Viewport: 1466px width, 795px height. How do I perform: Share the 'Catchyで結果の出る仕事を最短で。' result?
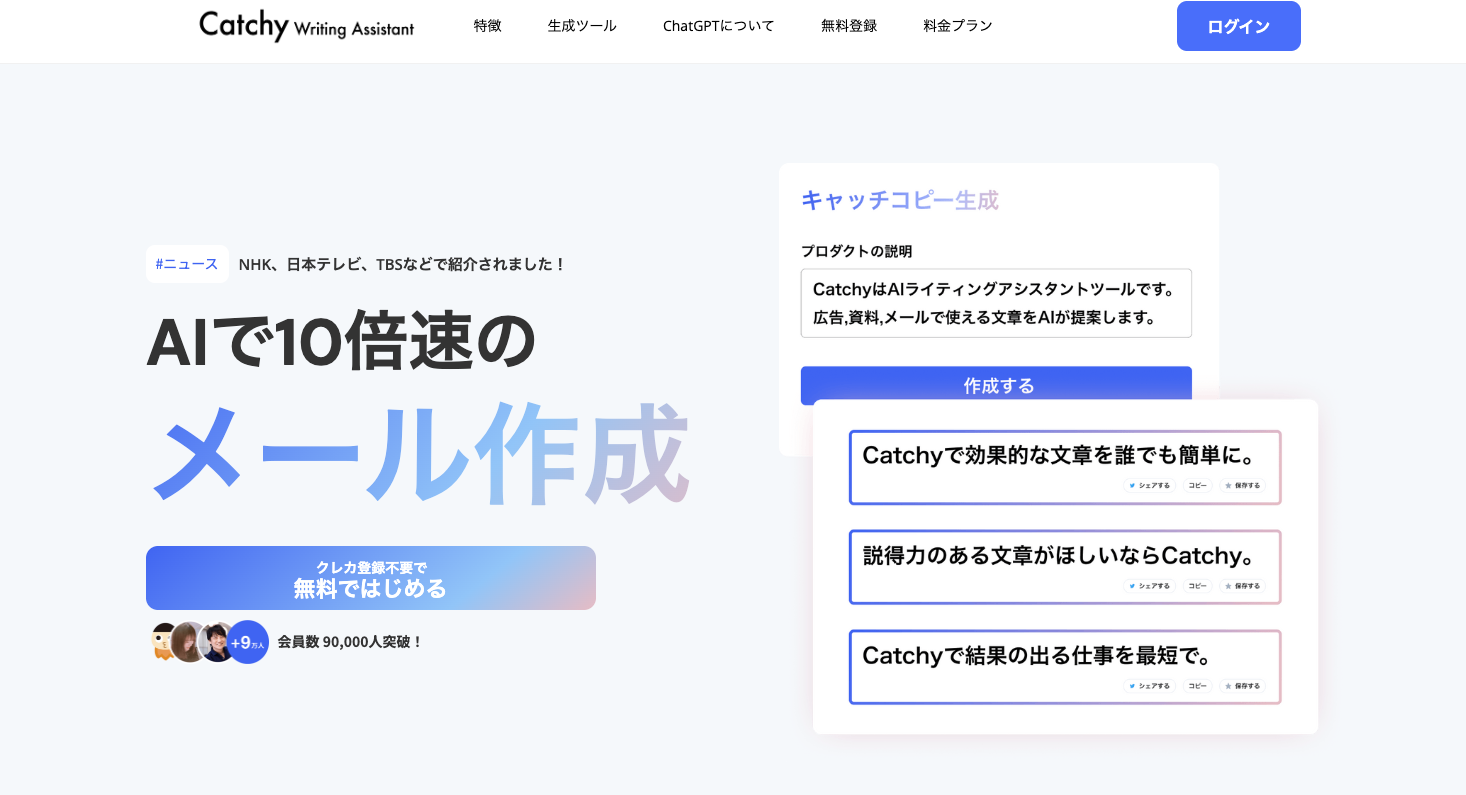click(x=1149, y=686)
